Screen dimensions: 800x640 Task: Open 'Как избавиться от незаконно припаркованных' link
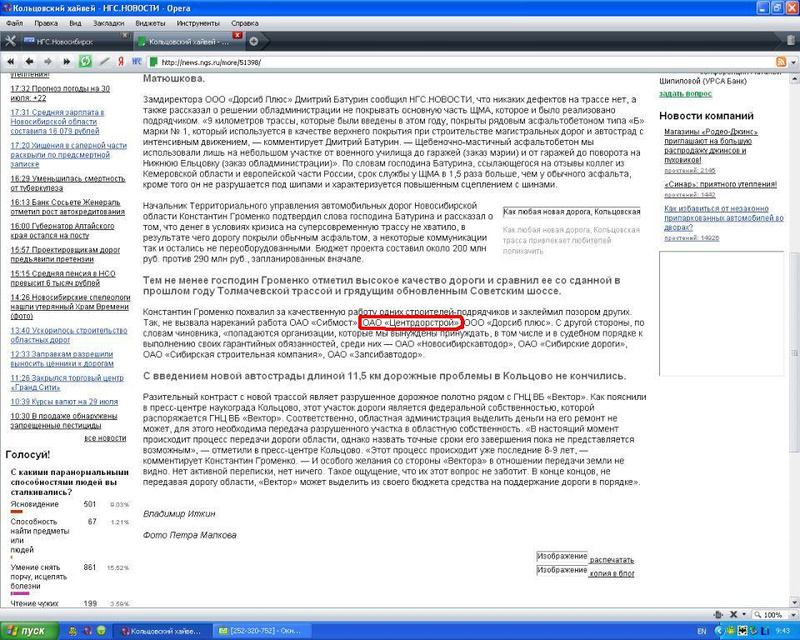click(x=723, y=217)
